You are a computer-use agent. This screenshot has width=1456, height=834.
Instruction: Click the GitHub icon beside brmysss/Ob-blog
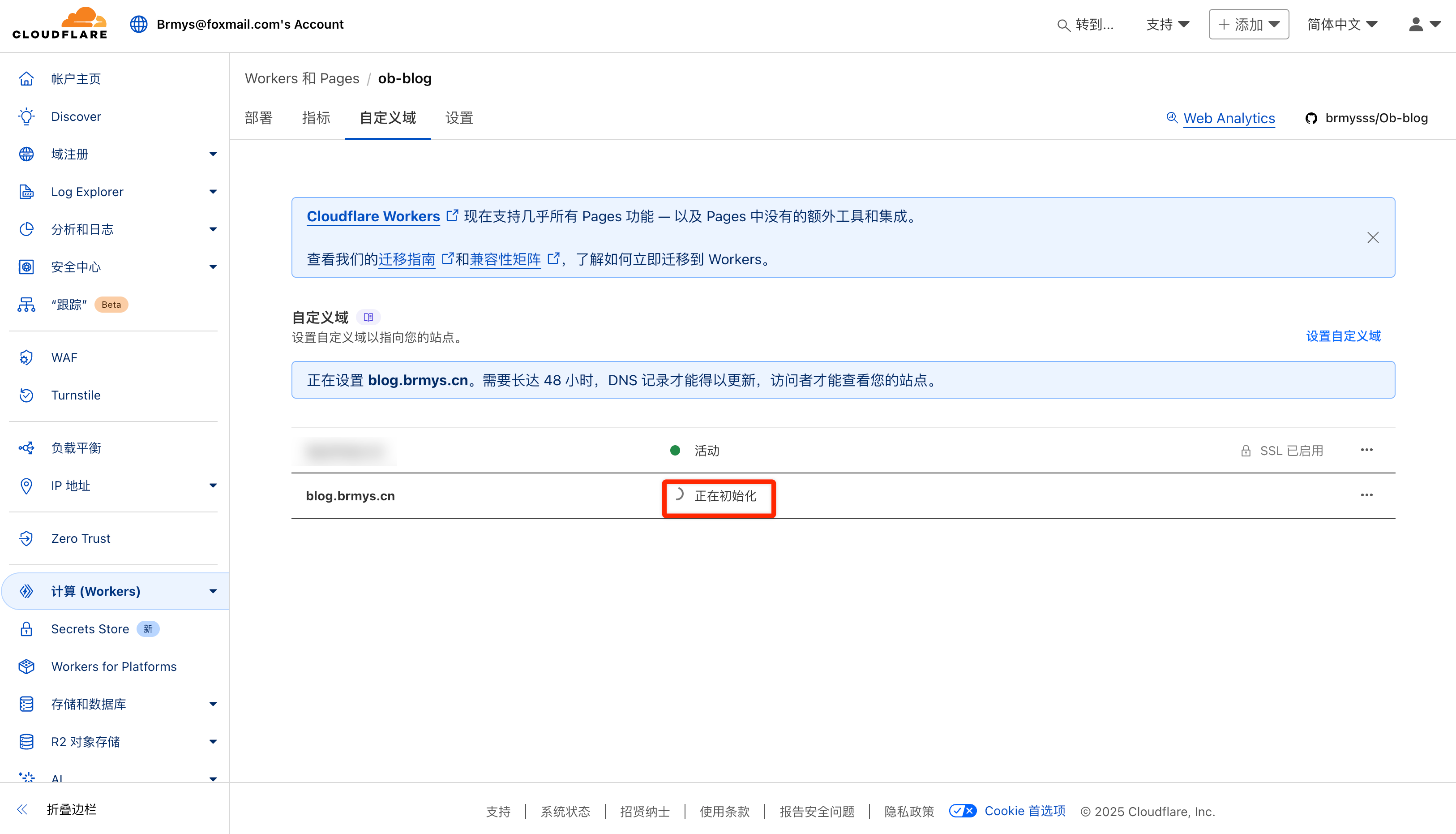point(1311,119)
